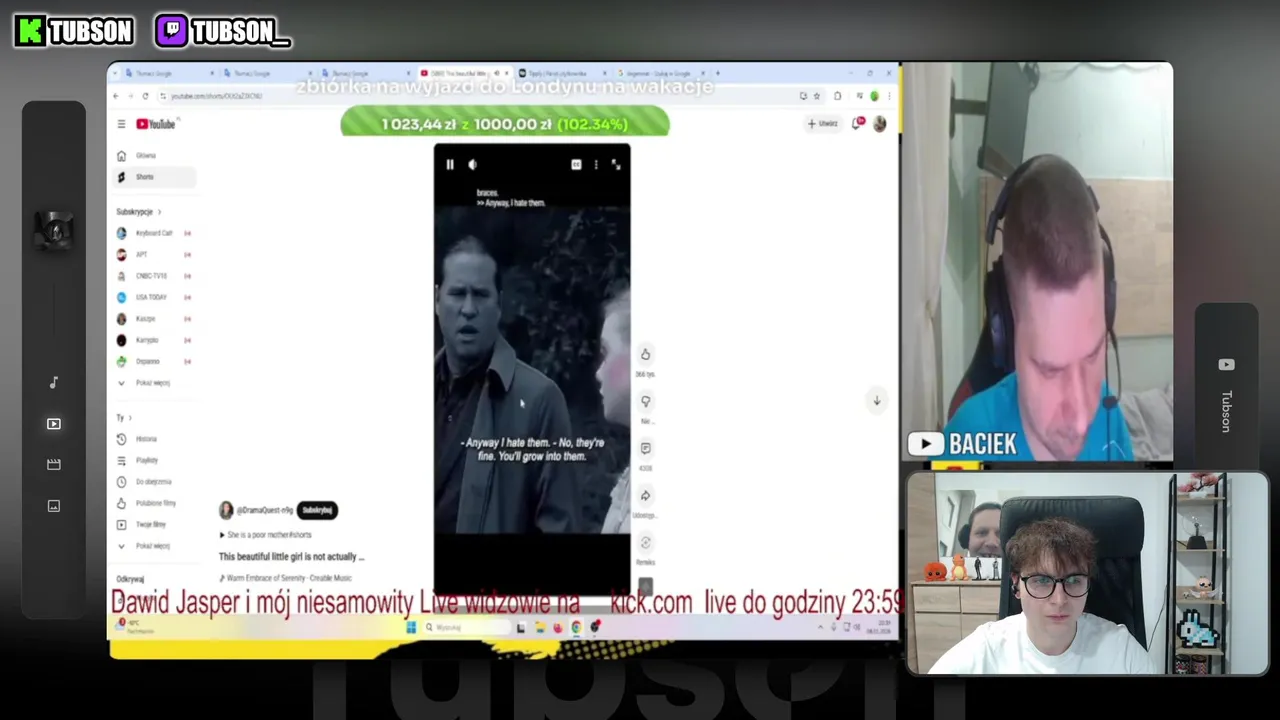Share the Short via the arrow icon
The image size is (1280, 720).
[x=645, y=495]
